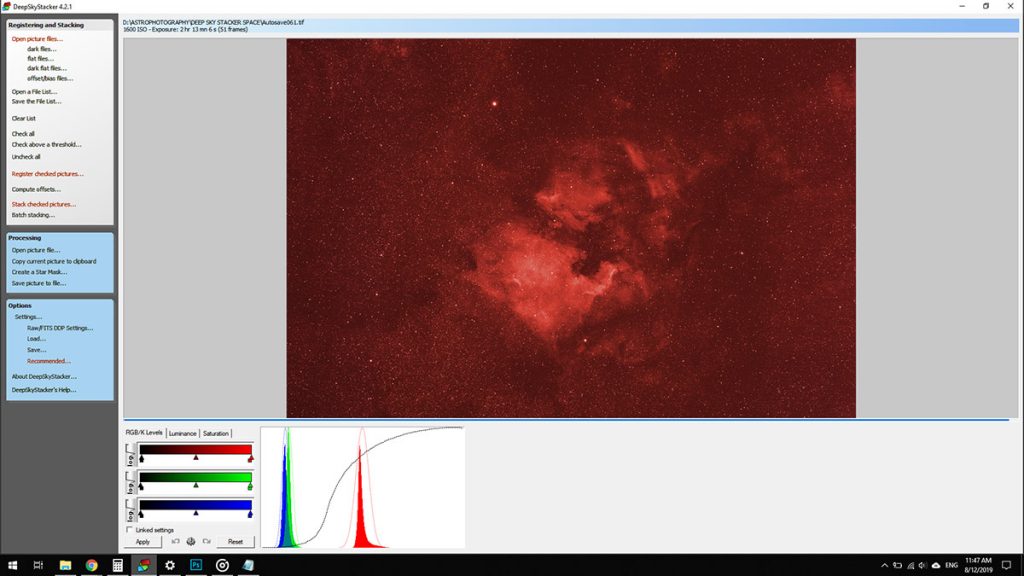Click the Apply button
The image size is (1024, 576).
pyautogui.click(x=144, y=541)
